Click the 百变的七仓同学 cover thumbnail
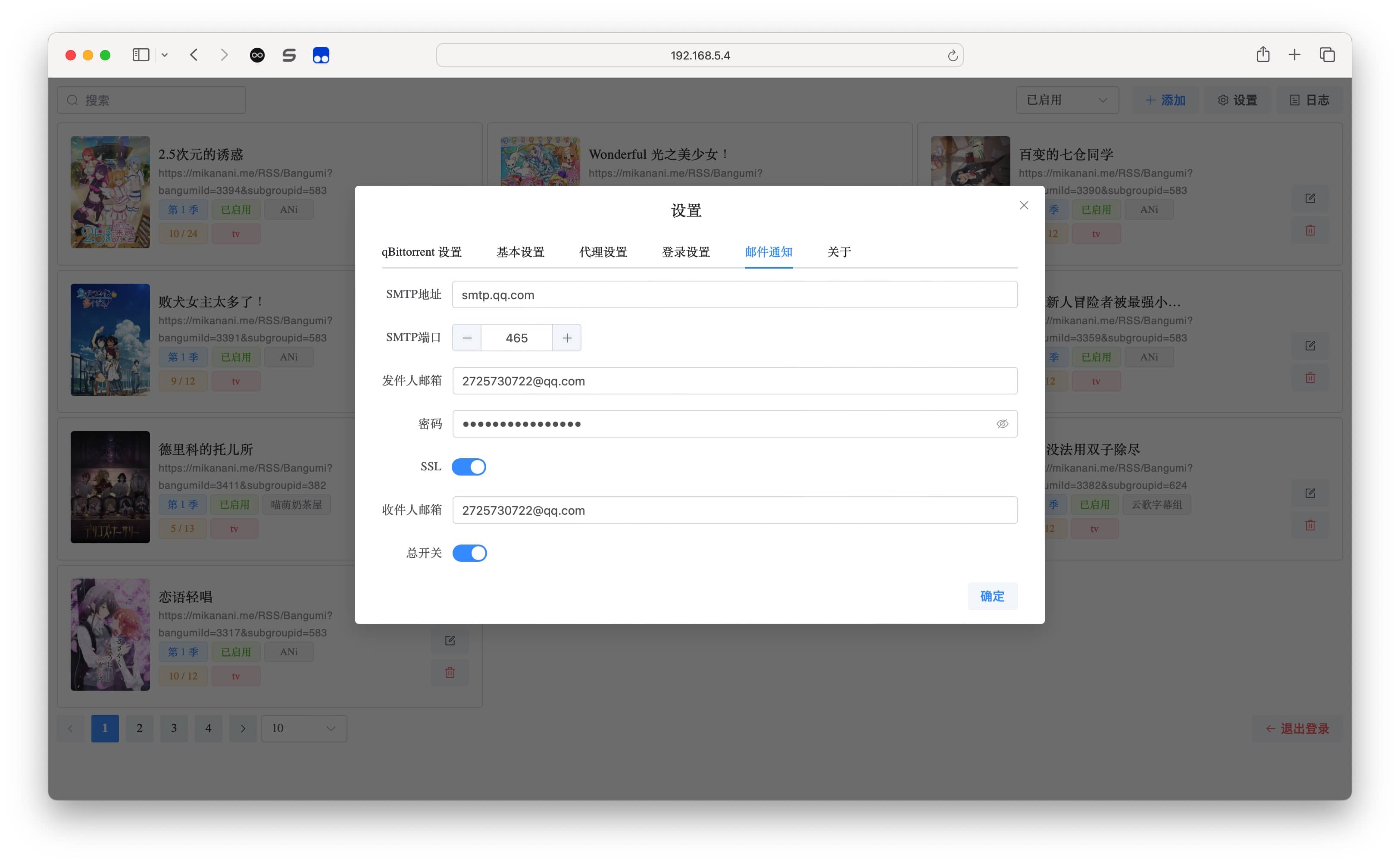1400x864 pixels. coord(970,160)
